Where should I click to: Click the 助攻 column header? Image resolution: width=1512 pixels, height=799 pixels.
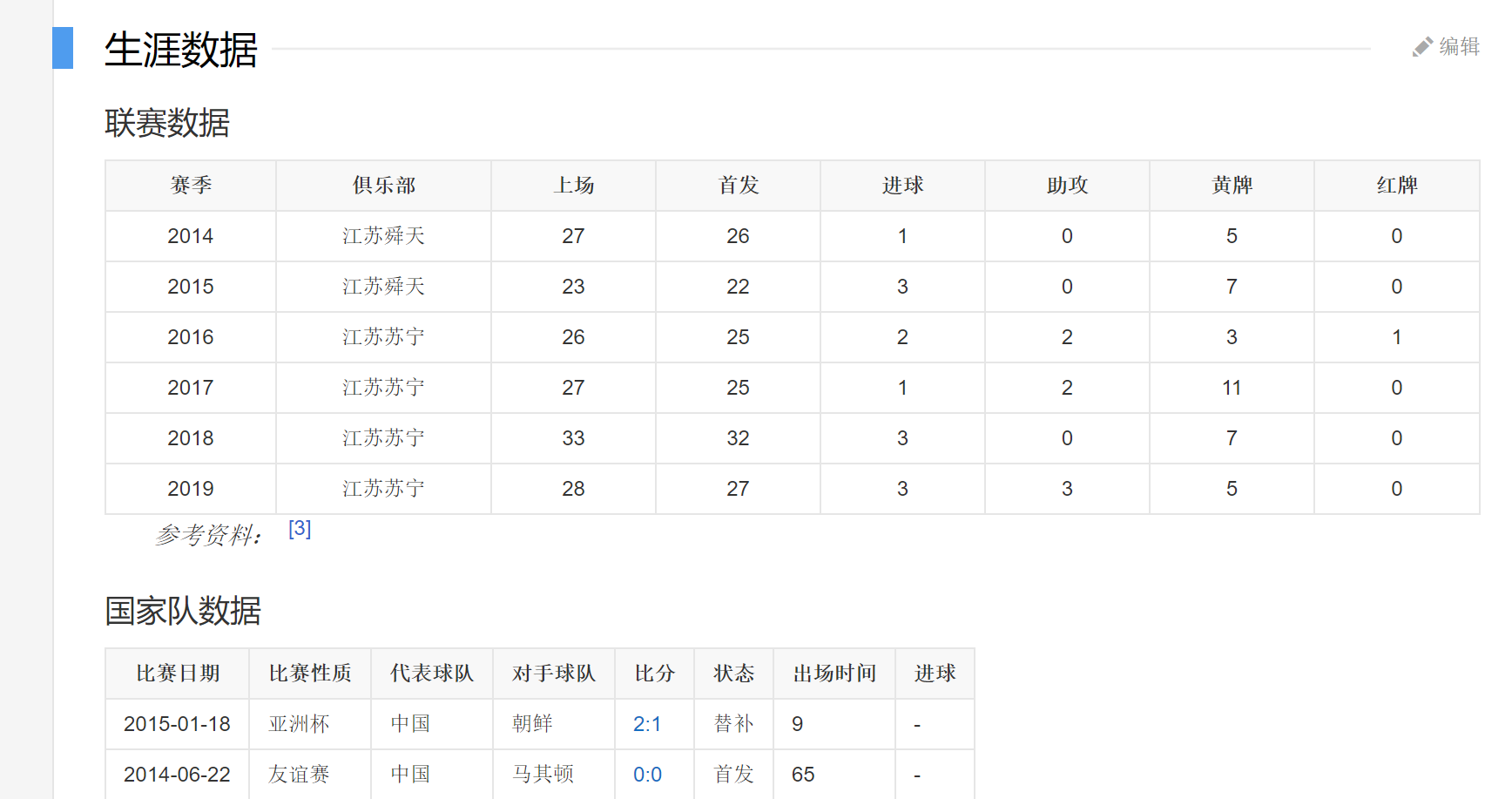click(x=1067, y=186)
